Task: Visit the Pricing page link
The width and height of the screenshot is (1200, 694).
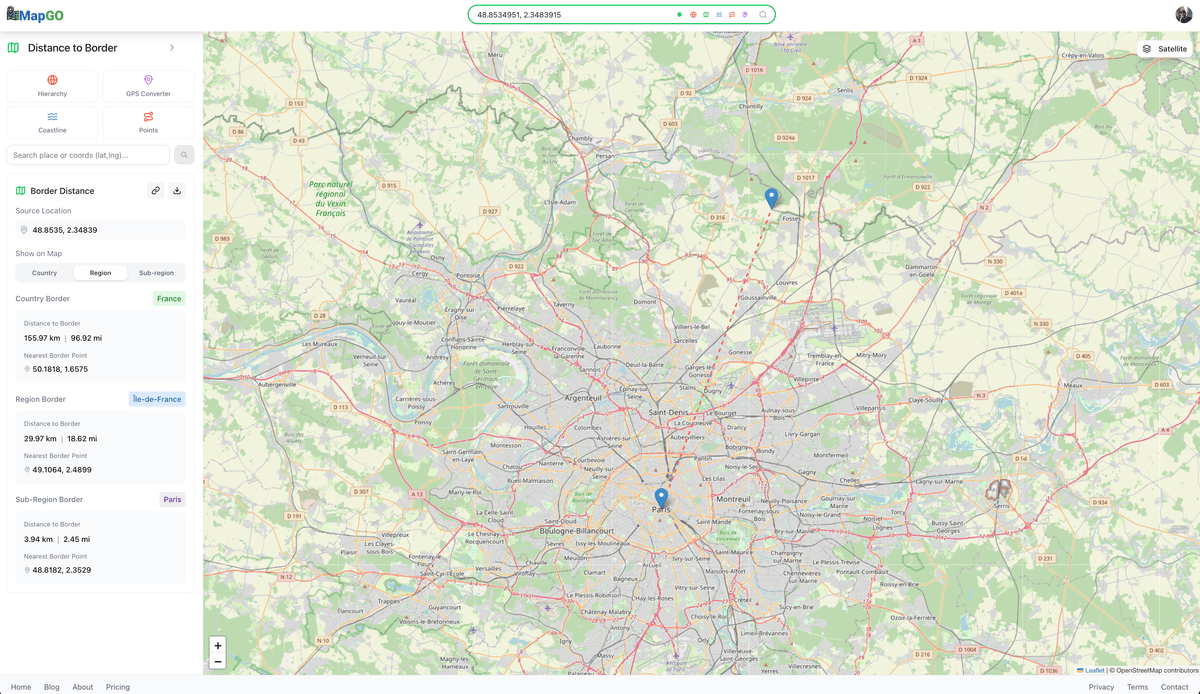Action: [x=117, y=687]
